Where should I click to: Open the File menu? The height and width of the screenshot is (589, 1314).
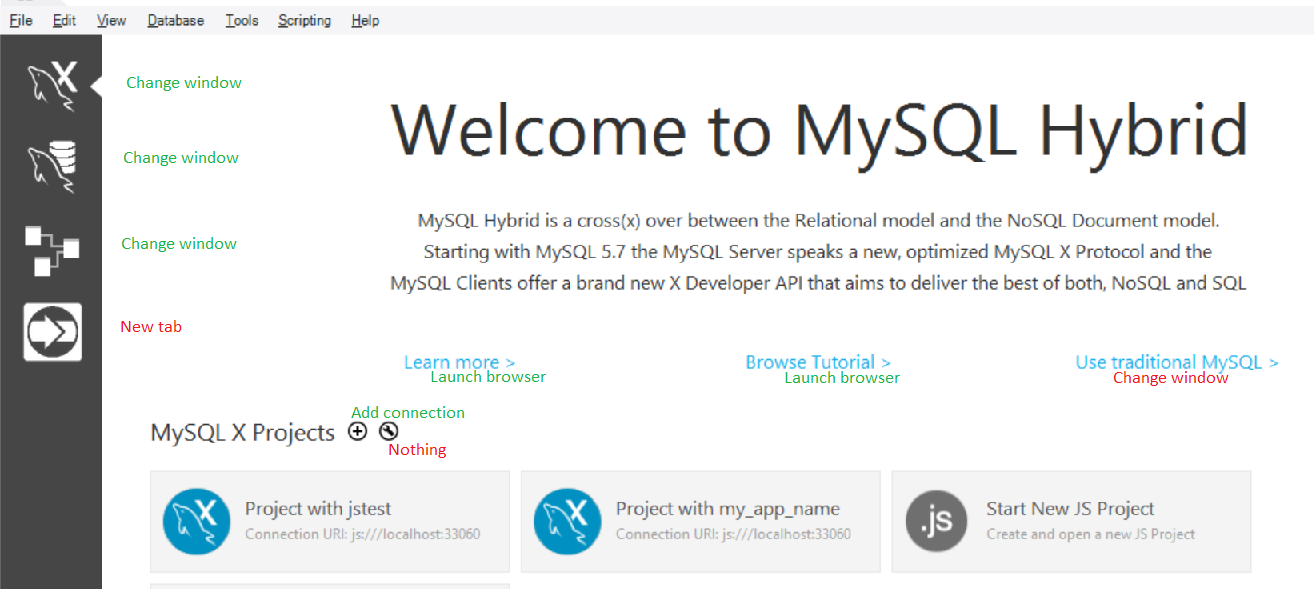pyautogui.click(x=21, y=20)
